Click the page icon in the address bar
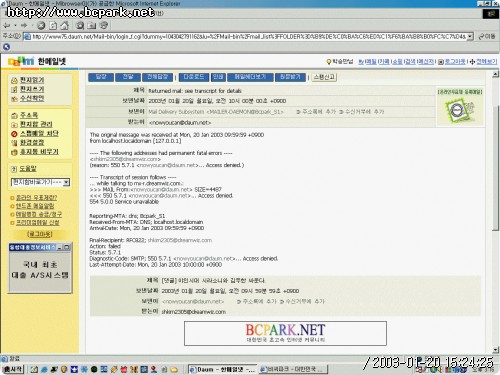The width and height of the screenshot is (500, 375). click(x=27, y=36)
